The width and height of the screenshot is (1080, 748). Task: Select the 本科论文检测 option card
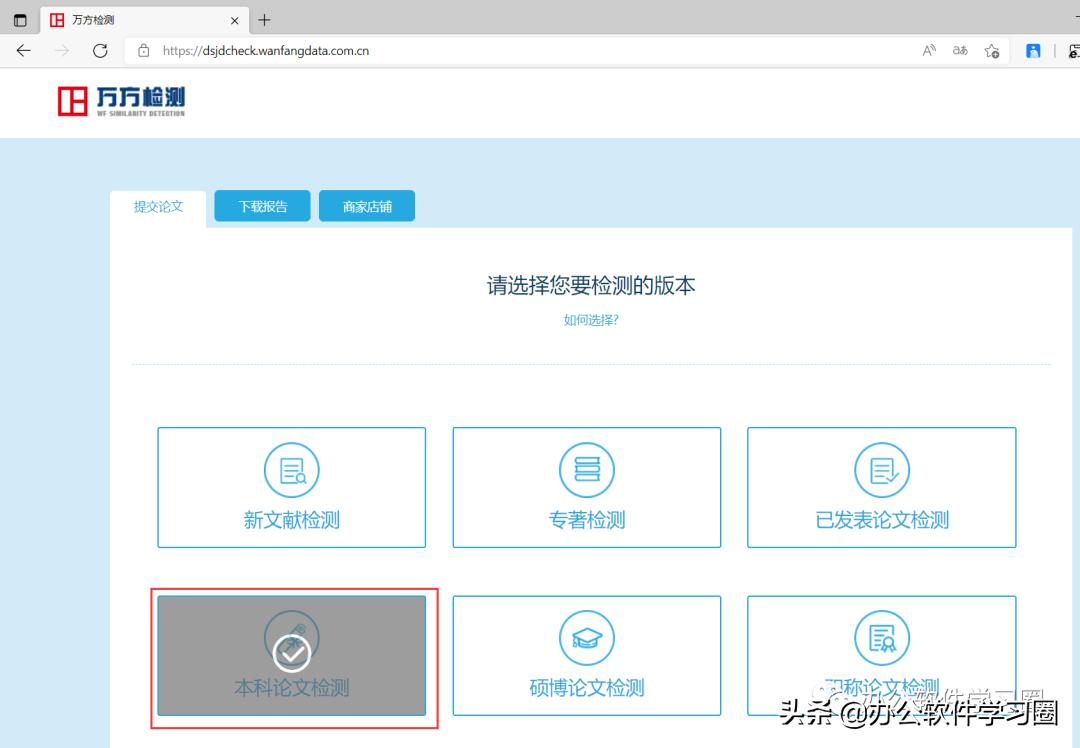click(x=291, y=655)
